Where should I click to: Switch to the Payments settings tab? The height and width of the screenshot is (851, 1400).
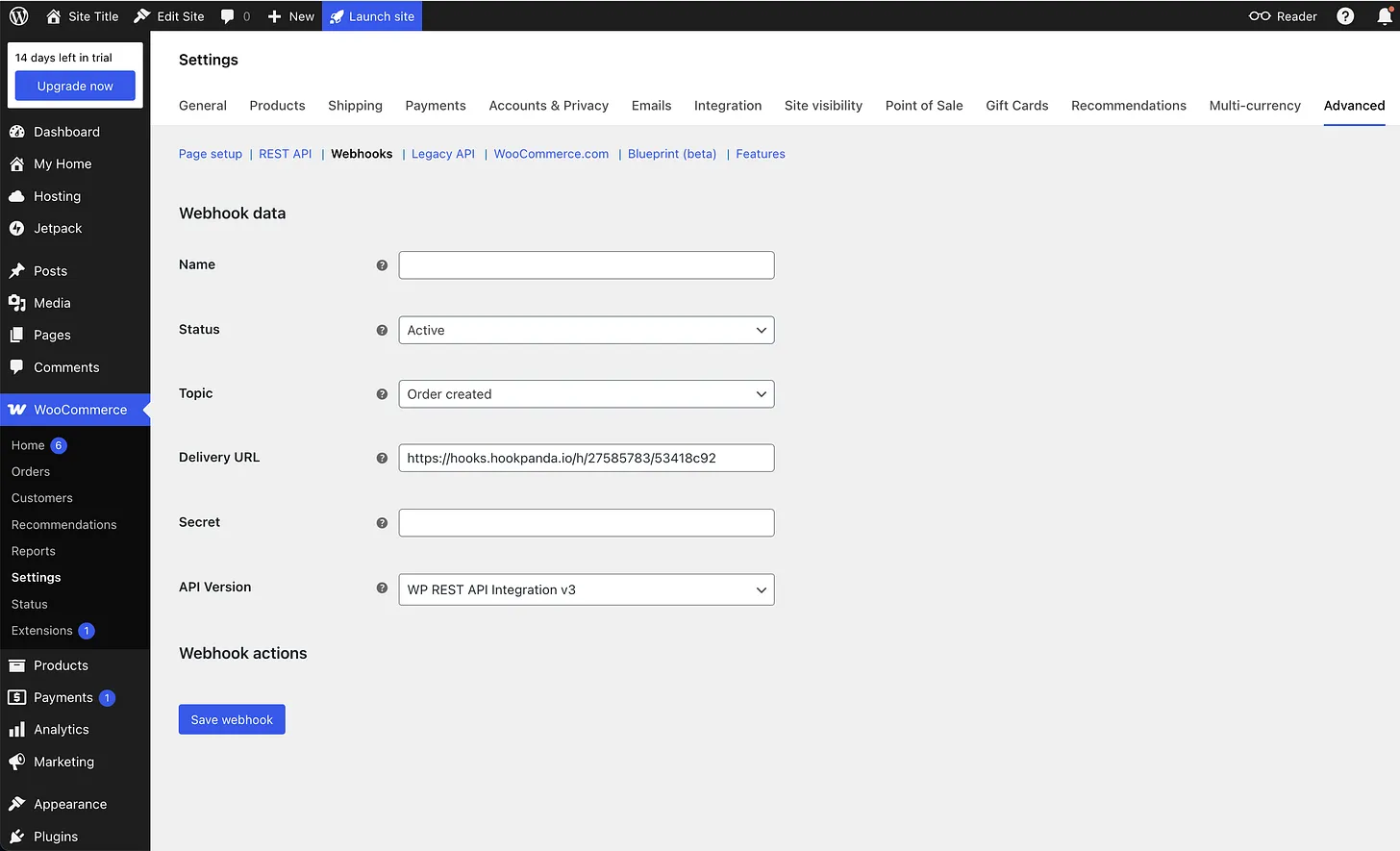435,106
